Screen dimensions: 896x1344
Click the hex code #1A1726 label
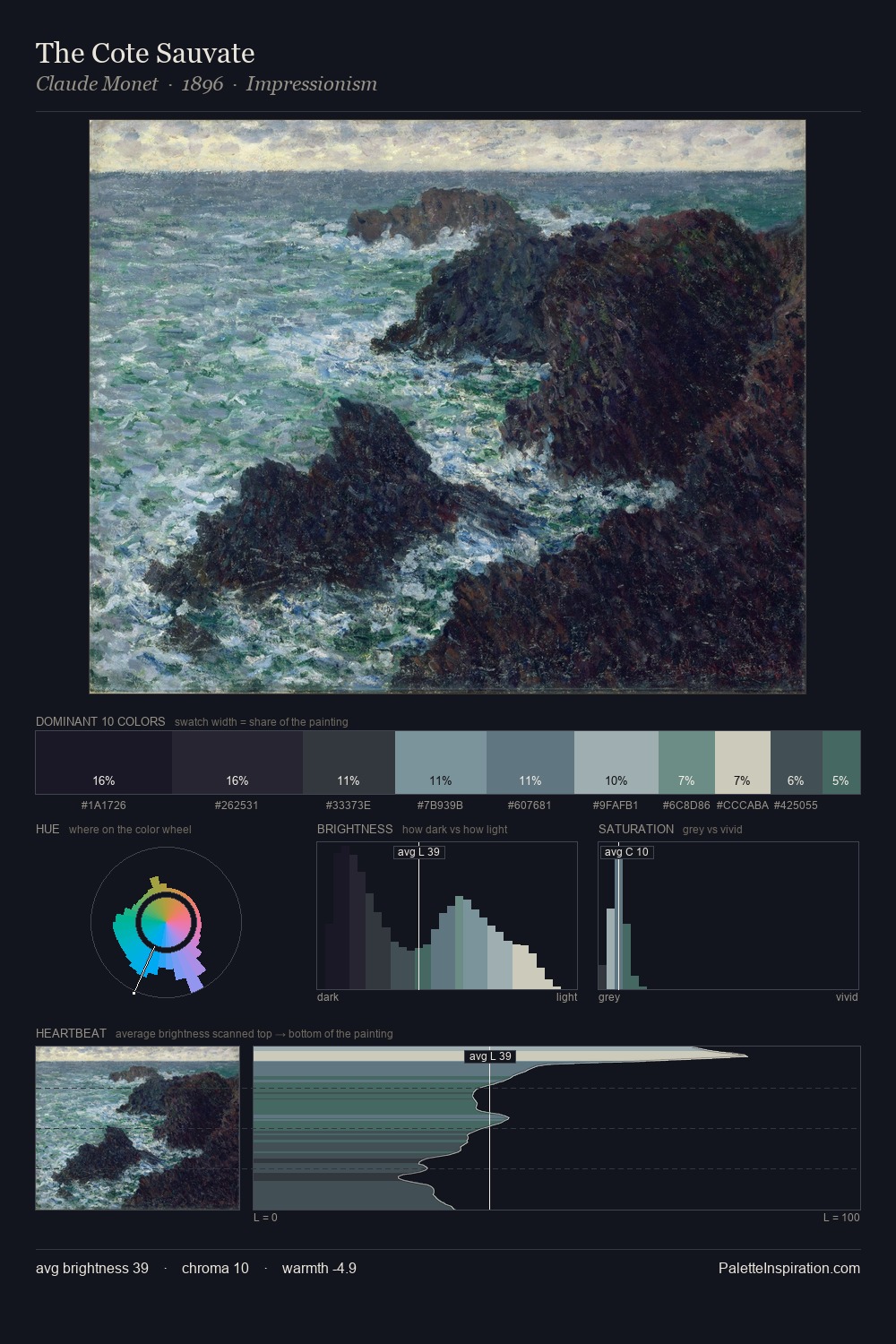(x=104, y=806)
